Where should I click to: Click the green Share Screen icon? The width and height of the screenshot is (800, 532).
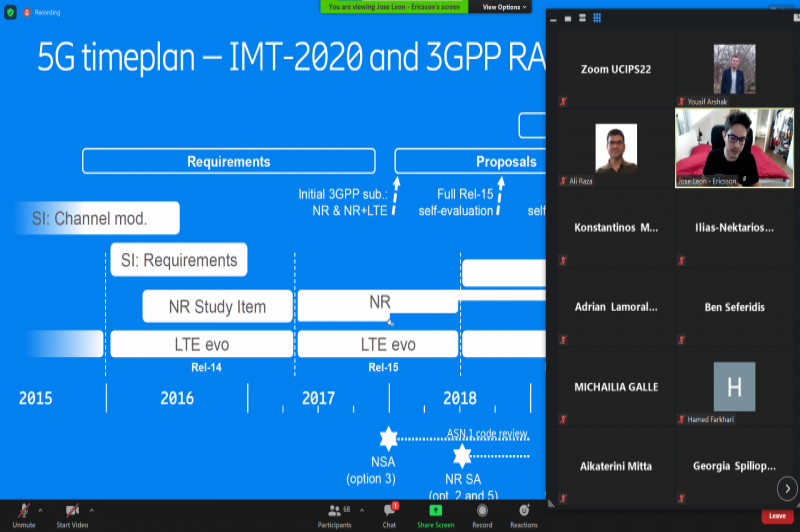point(436,511)
